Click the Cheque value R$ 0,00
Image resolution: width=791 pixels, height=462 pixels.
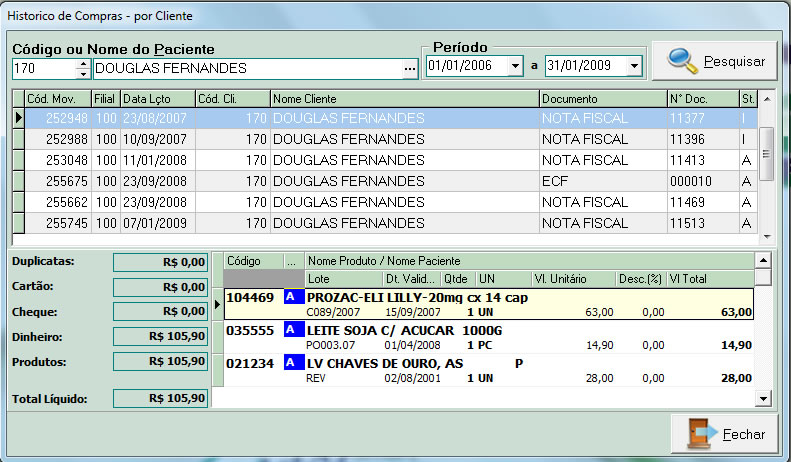pos(160,312)
